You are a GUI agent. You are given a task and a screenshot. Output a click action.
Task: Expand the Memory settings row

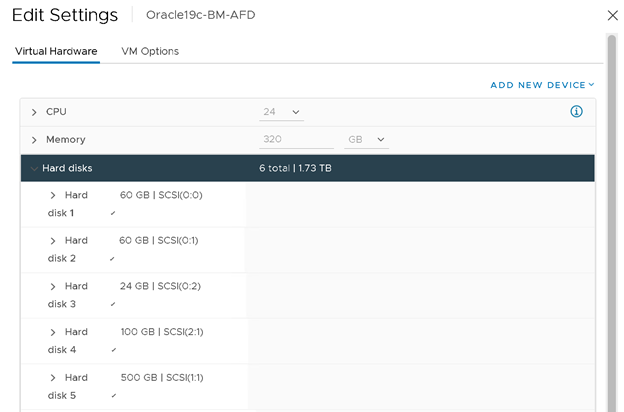pyautogui.click(x=34, y=140)
